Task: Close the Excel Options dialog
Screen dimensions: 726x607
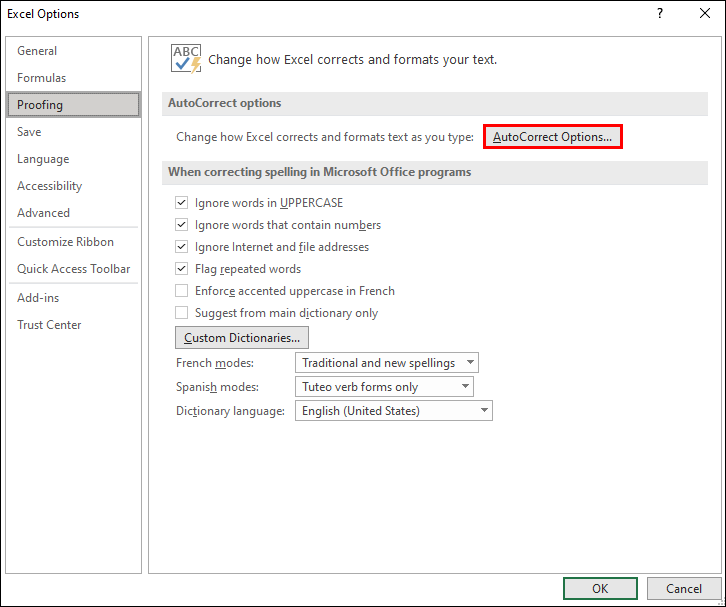Action: coord(705,13)
